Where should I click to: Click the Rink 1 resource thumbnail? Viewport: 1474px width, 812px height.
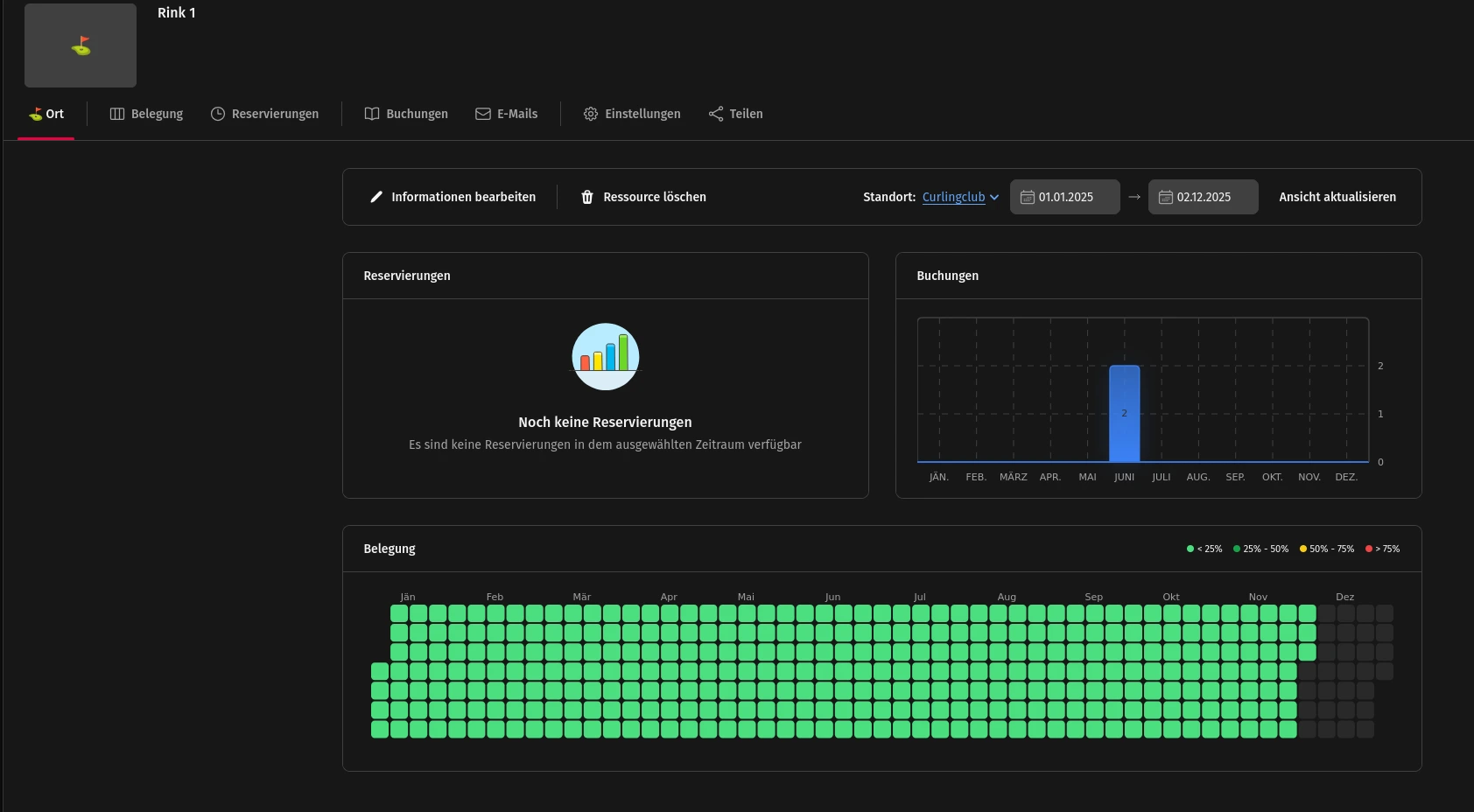(81, 45)
